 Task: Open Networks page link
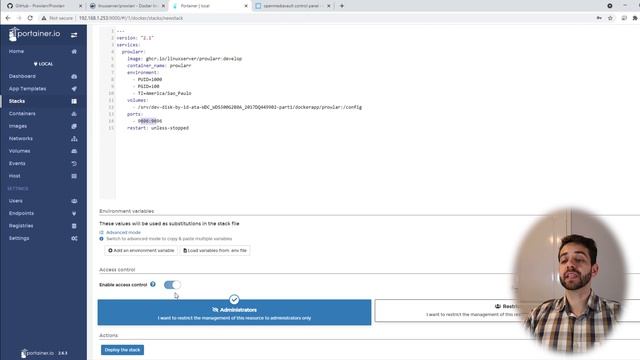pyautogui.click(x=20, y=138)
